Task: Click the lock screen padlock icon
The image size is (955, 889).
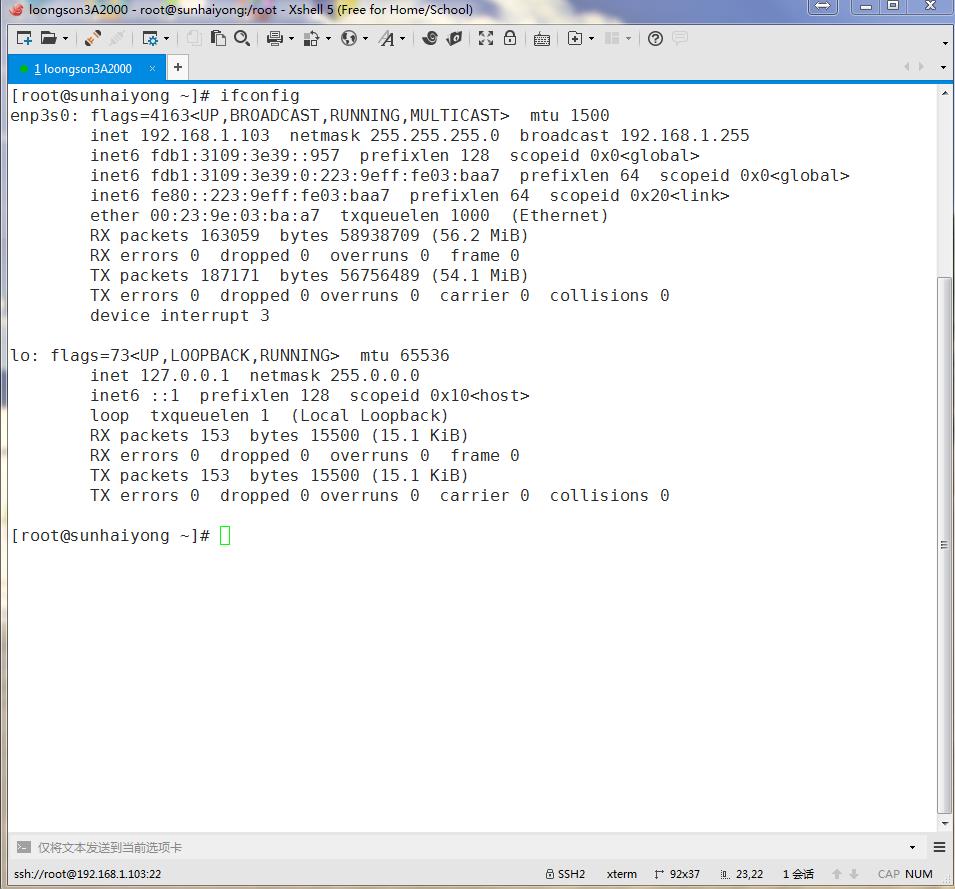Action: click(x=510, y=38)
